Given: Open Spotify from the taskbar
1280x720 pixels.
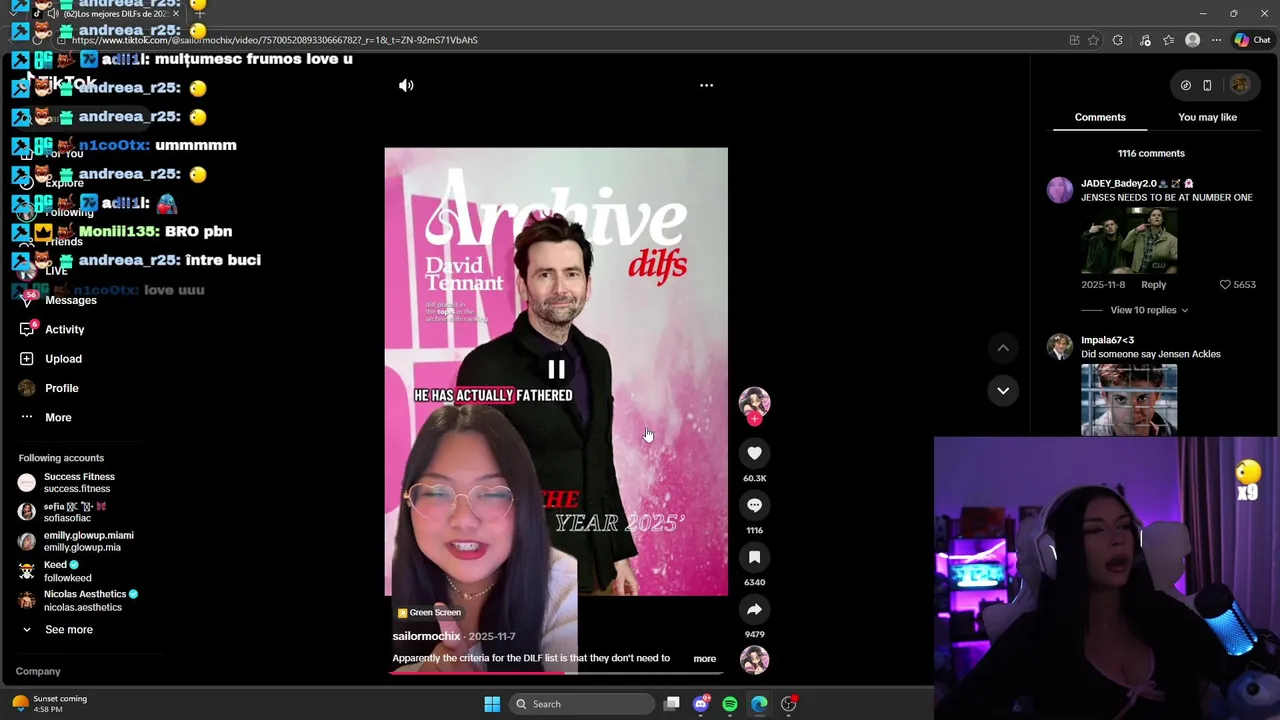Looking at the screenshot, I should point(730,704).
